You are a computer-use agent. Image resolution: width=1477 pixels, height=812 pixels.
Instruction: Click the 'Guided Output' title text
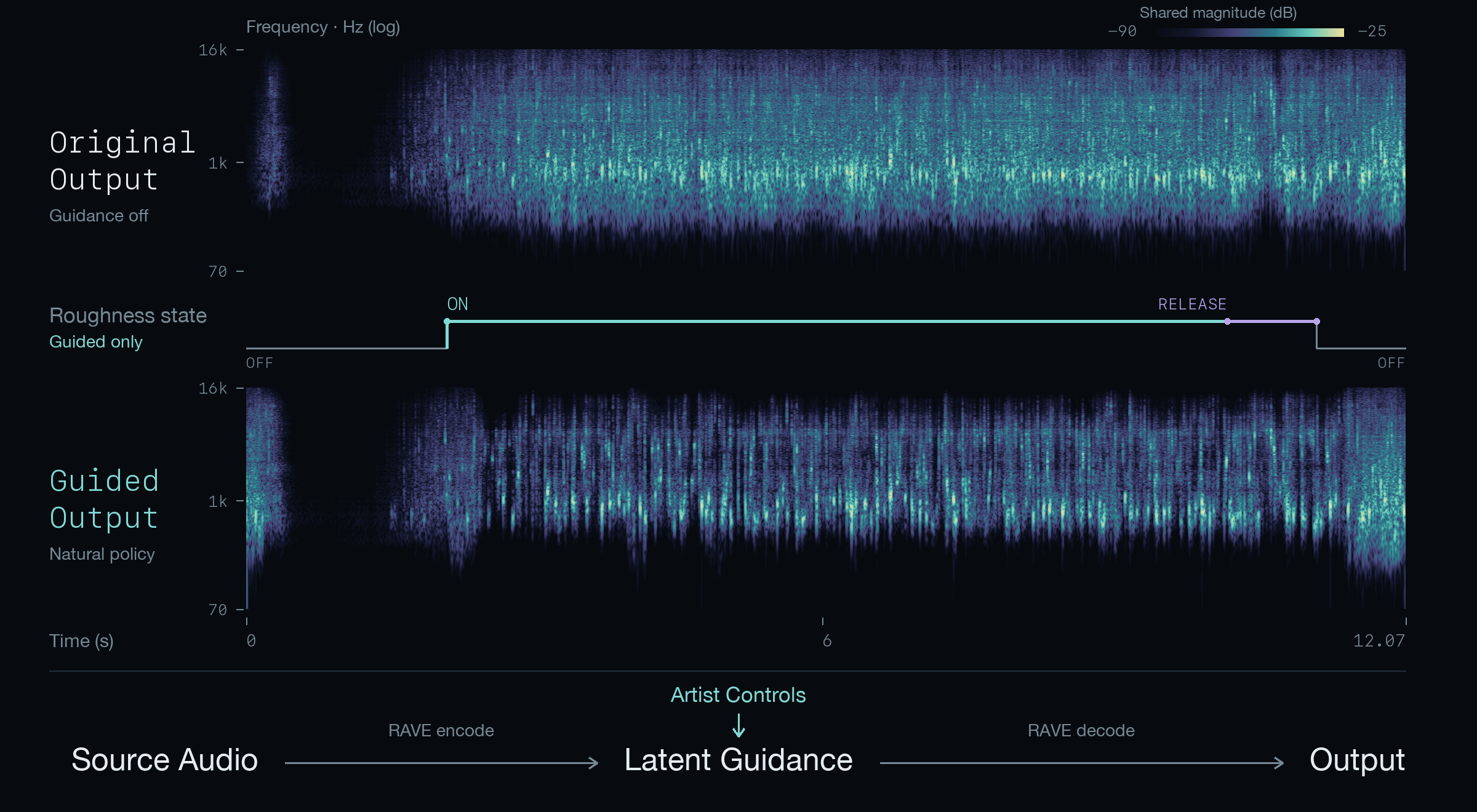pyautogui.click(x=104, y=499)
